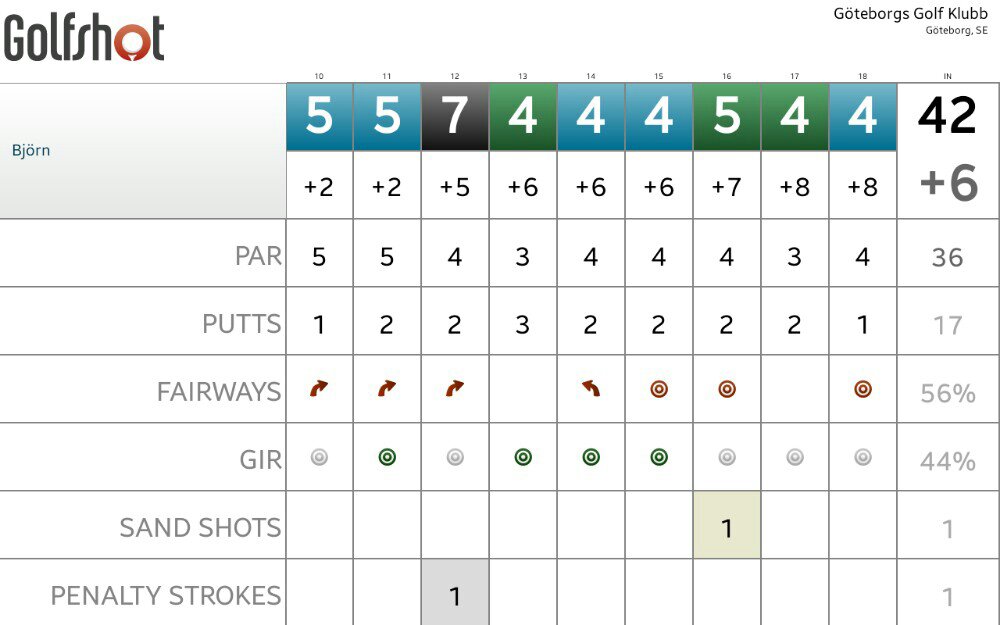Click hole 18 fairway hit target icon
Image resolution: width=1000 pixels, height=625 pixels.
[x=863, y=389]
